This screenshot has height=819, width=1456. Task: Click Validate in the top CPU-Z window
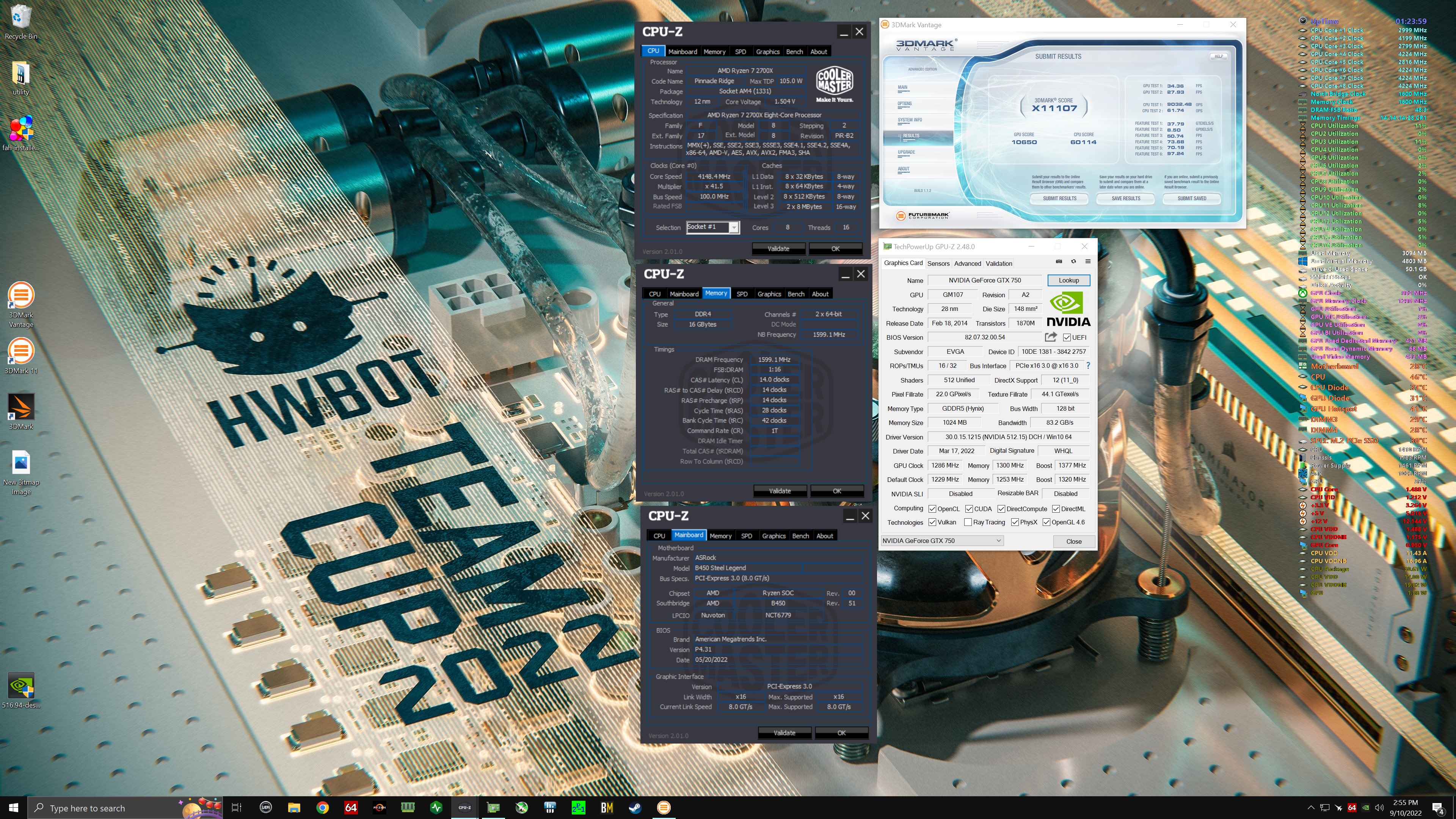(x=778, y=249)
